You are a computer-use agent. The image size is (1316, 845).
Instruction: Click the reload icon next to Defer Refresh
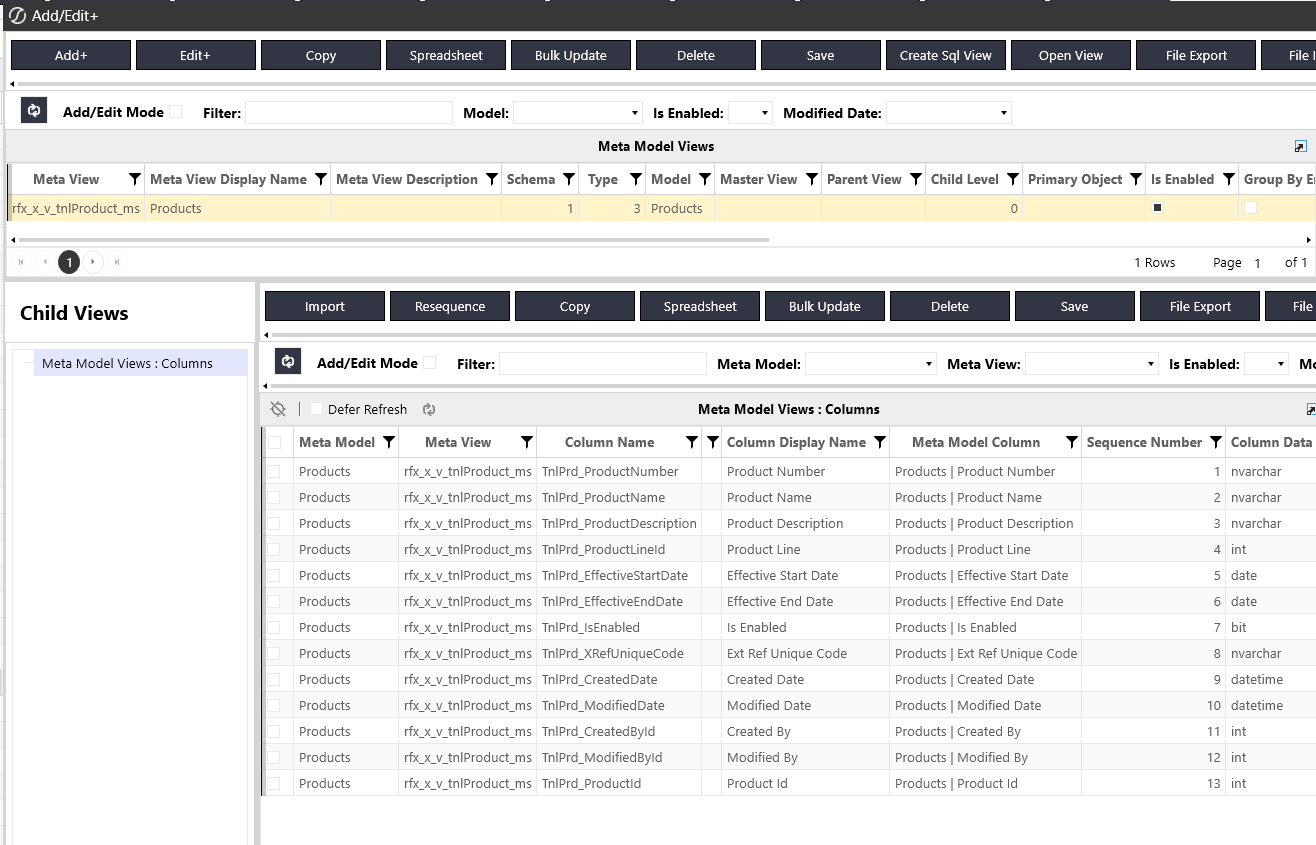(x=429, y=409)
